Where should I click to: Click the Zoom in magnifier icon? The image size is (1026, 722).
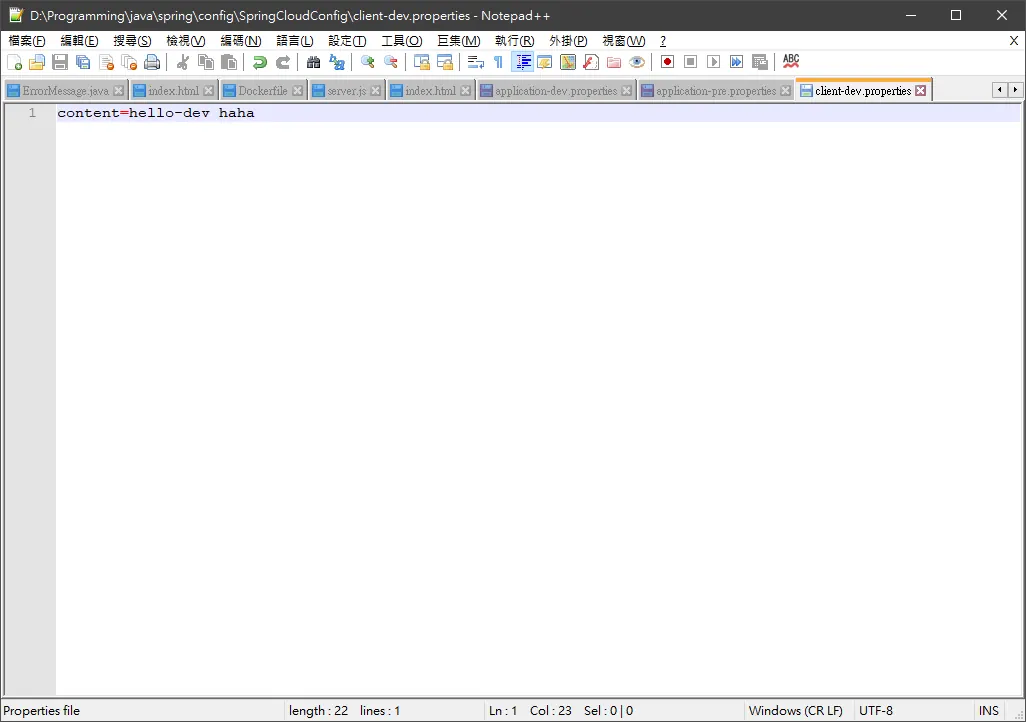point(368,62)
